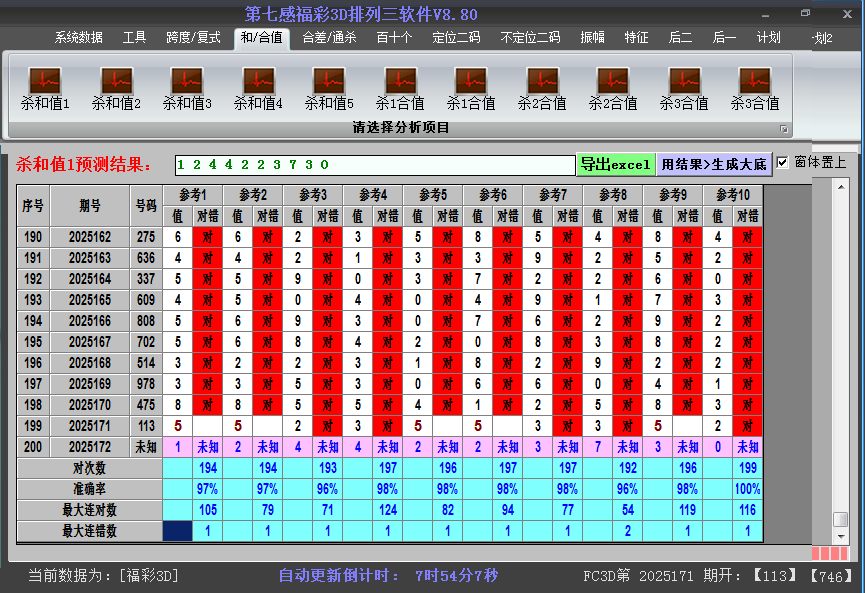Click the 号码 cell 808

[146, 321]
